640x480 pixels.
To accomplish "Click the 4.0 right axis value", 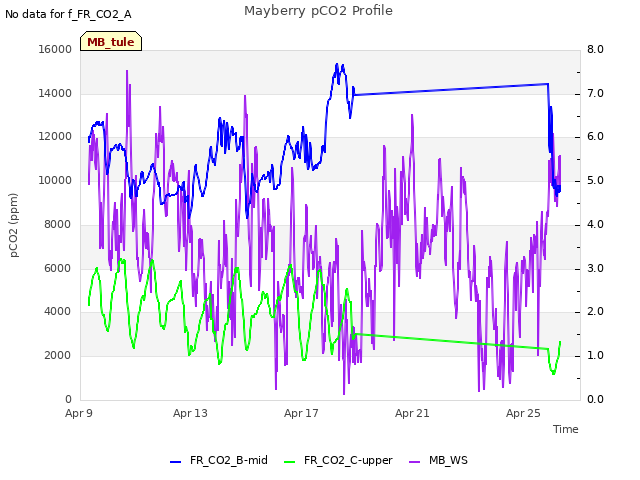I will [596, 224].
